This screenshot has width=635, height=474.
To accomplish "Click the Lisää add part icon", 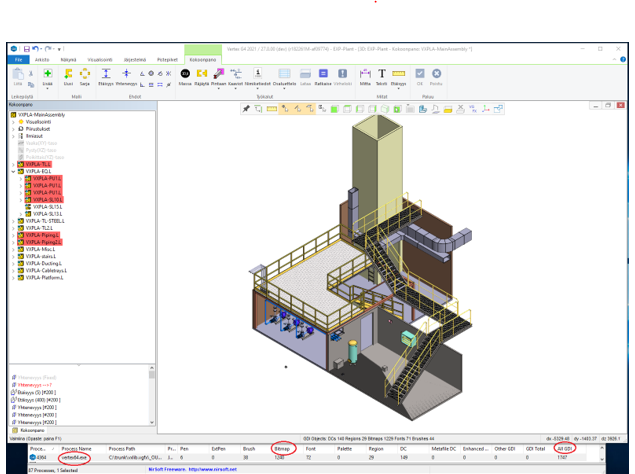I will 47,75.
